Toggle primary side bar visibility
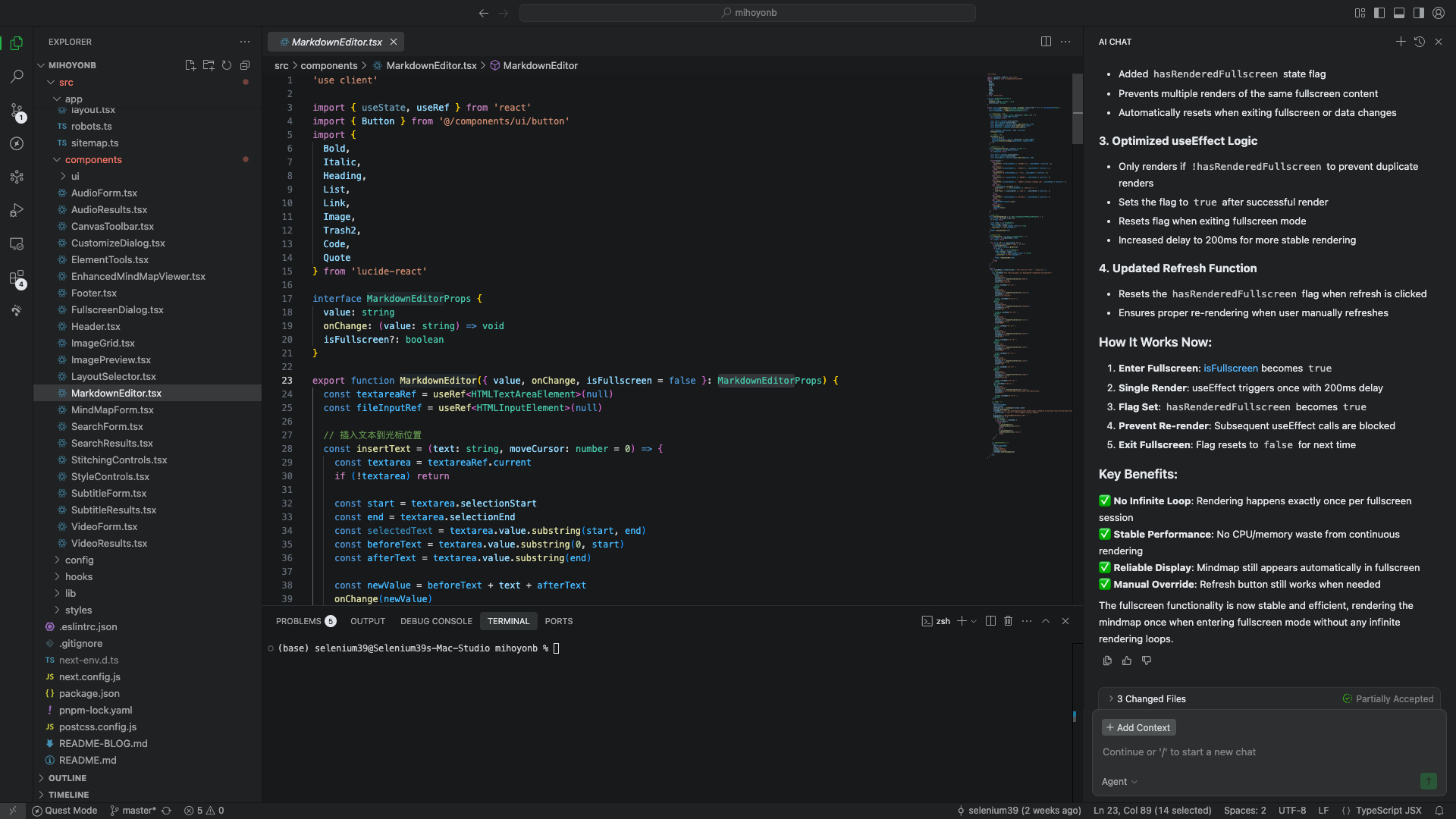Viewport: 1456px width, 819px height. click(1379, 13)
